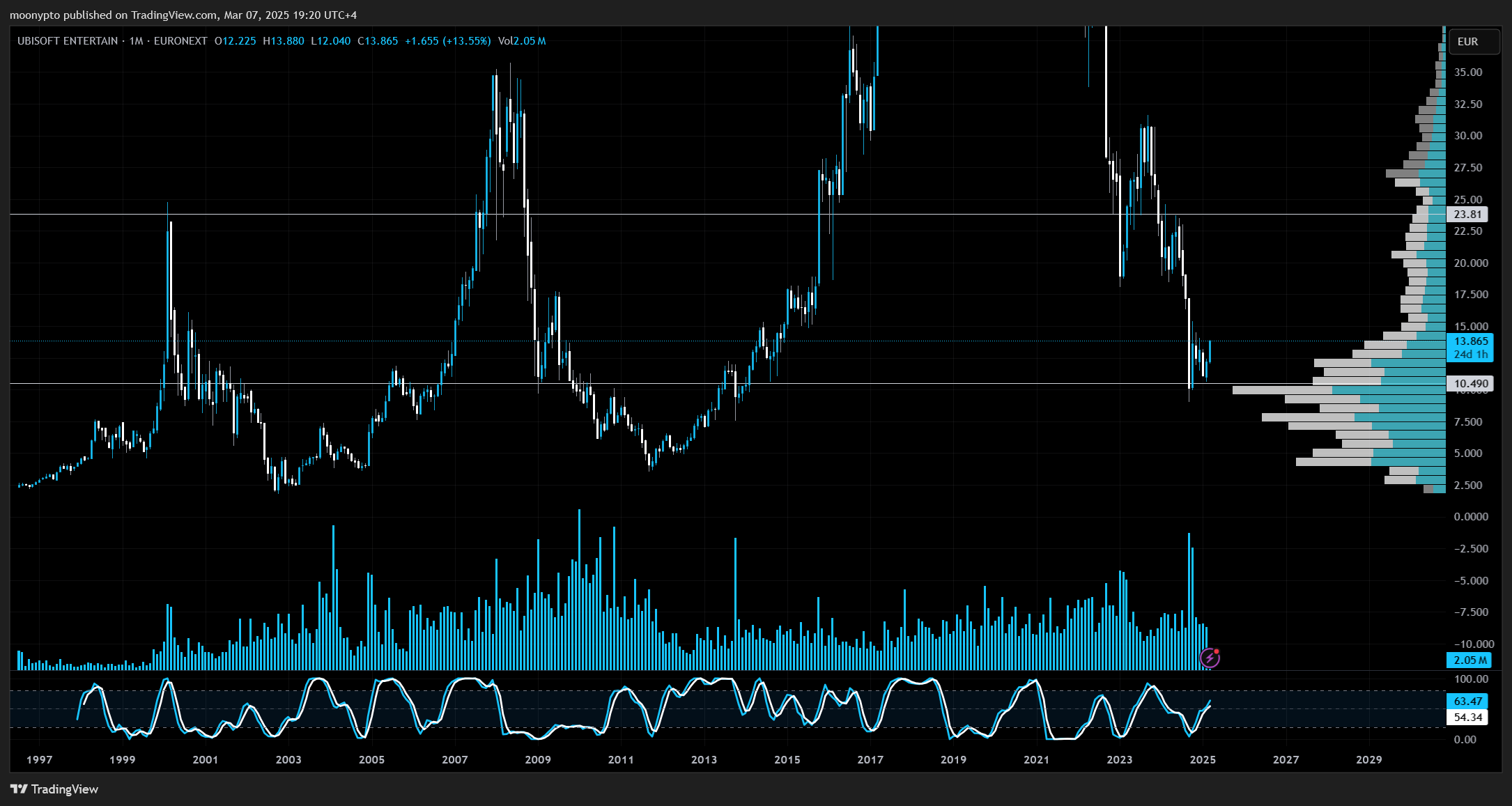
Task: Click the 2005 time axis label
Action: [371, 760]
